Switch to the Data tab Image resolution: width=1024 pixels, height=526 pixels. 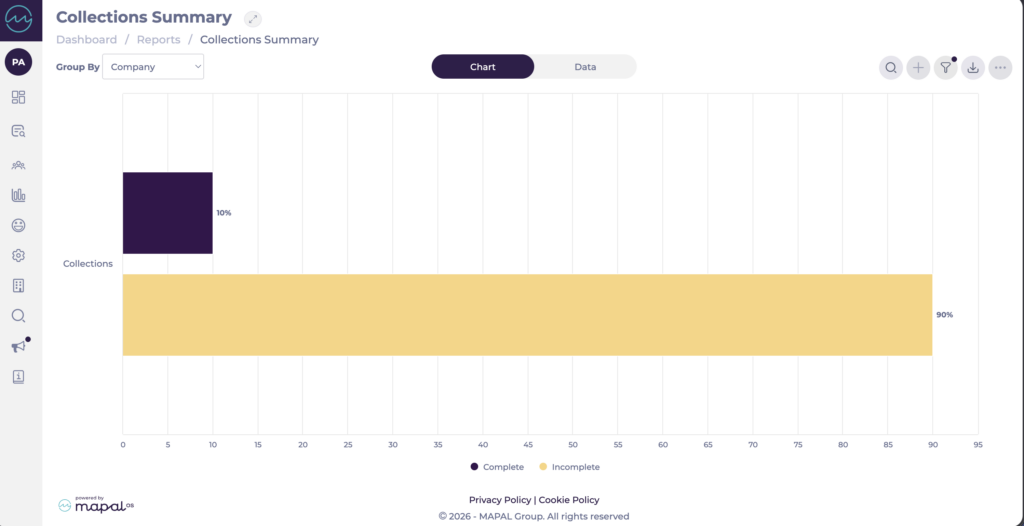585,67
